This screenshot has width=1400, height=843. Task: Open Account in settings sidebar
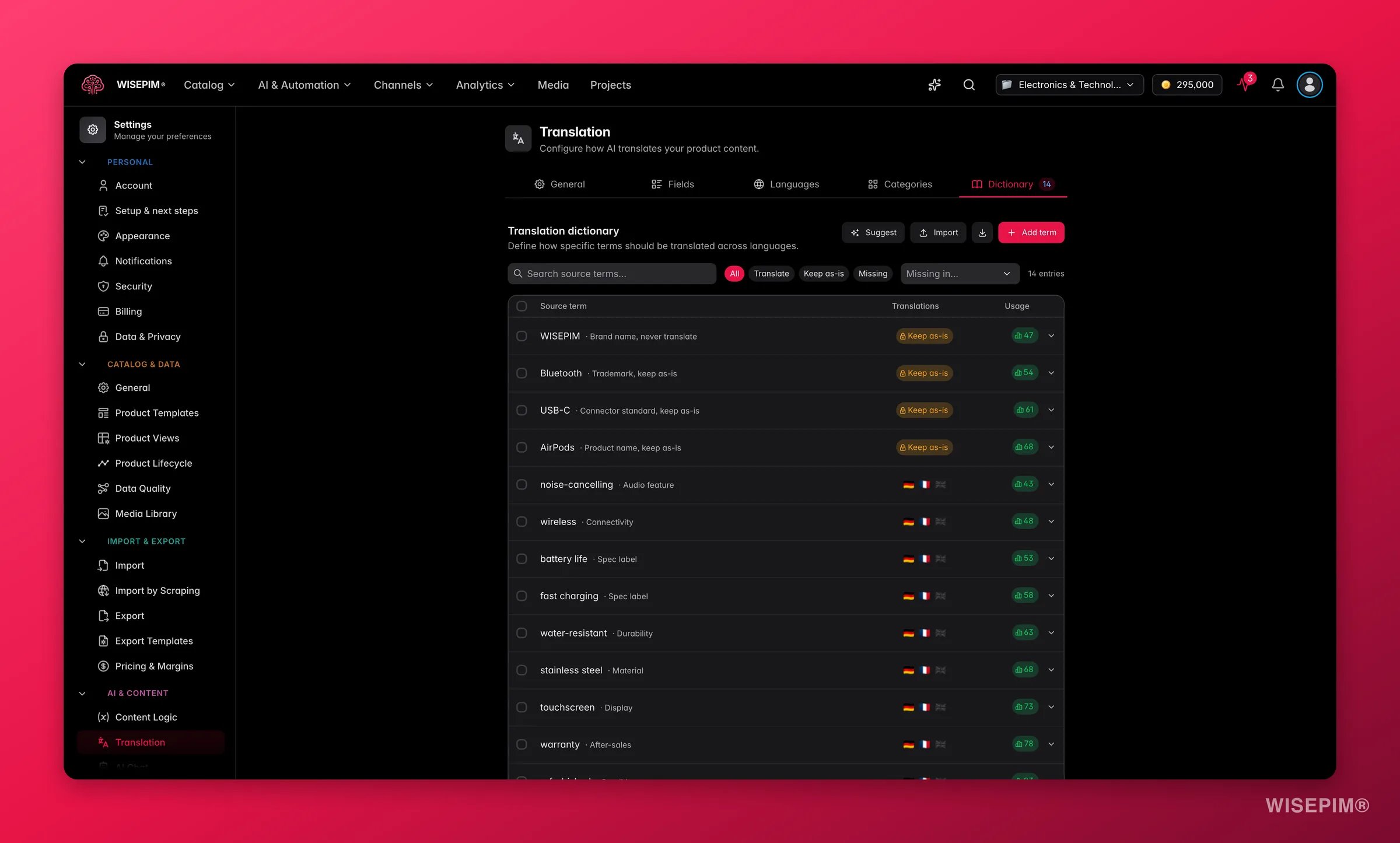134,186
